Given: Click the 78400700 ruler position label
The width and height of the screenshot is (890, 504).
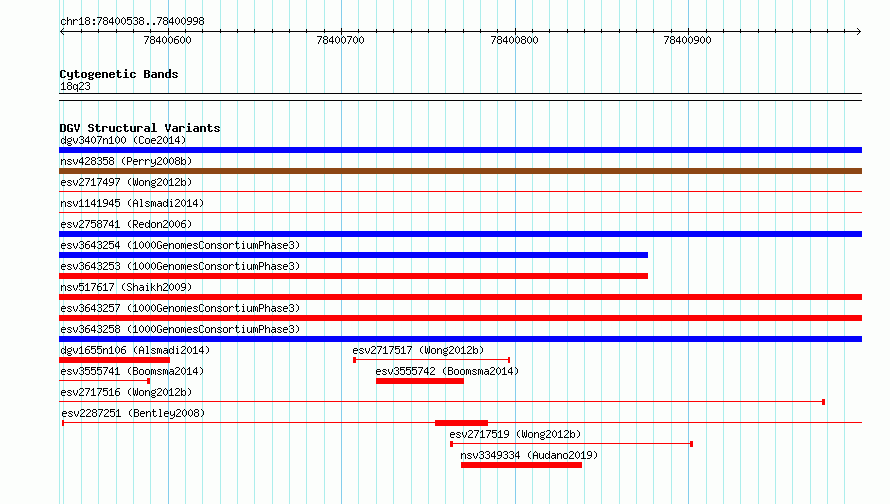Looking at the screenshot, I should (341, 40).
